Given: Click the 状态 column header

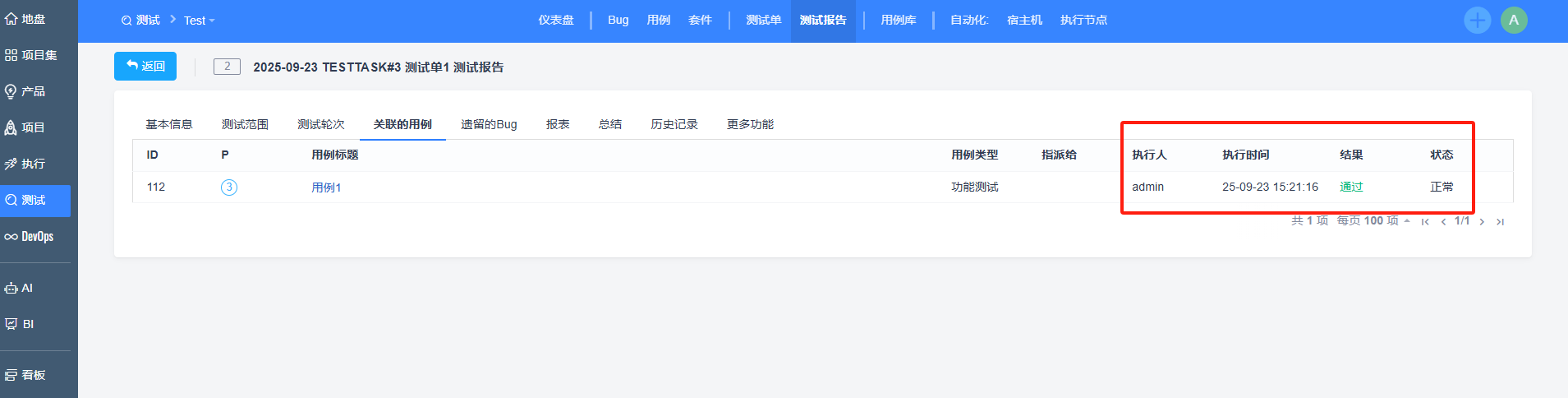Looking at the screenshot, I should pos(1442,155).
